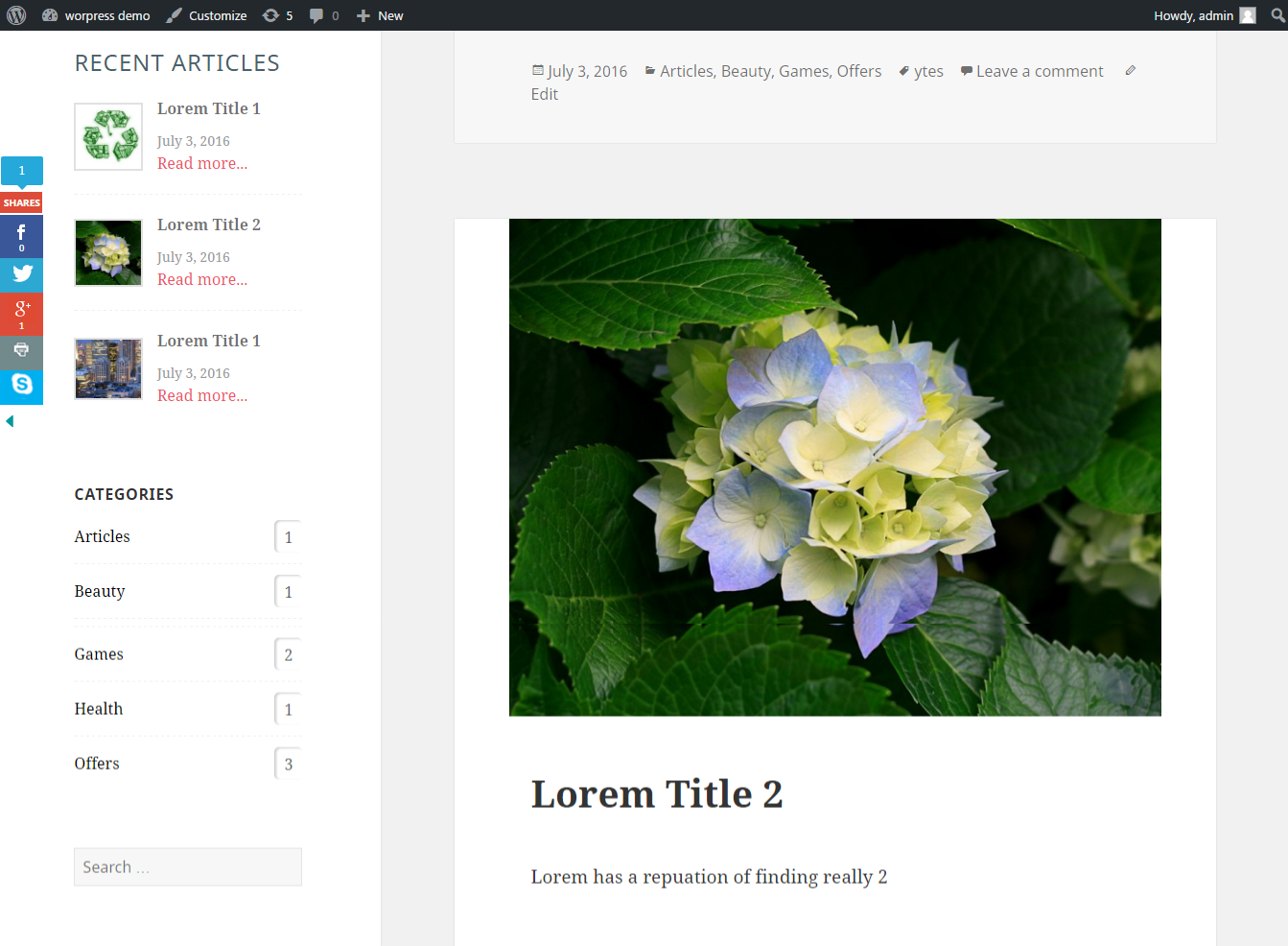Viewport: 1288px width, 946px height.
Task: Click the pencil edit icon in post meta
Action: pos(1130,70)
